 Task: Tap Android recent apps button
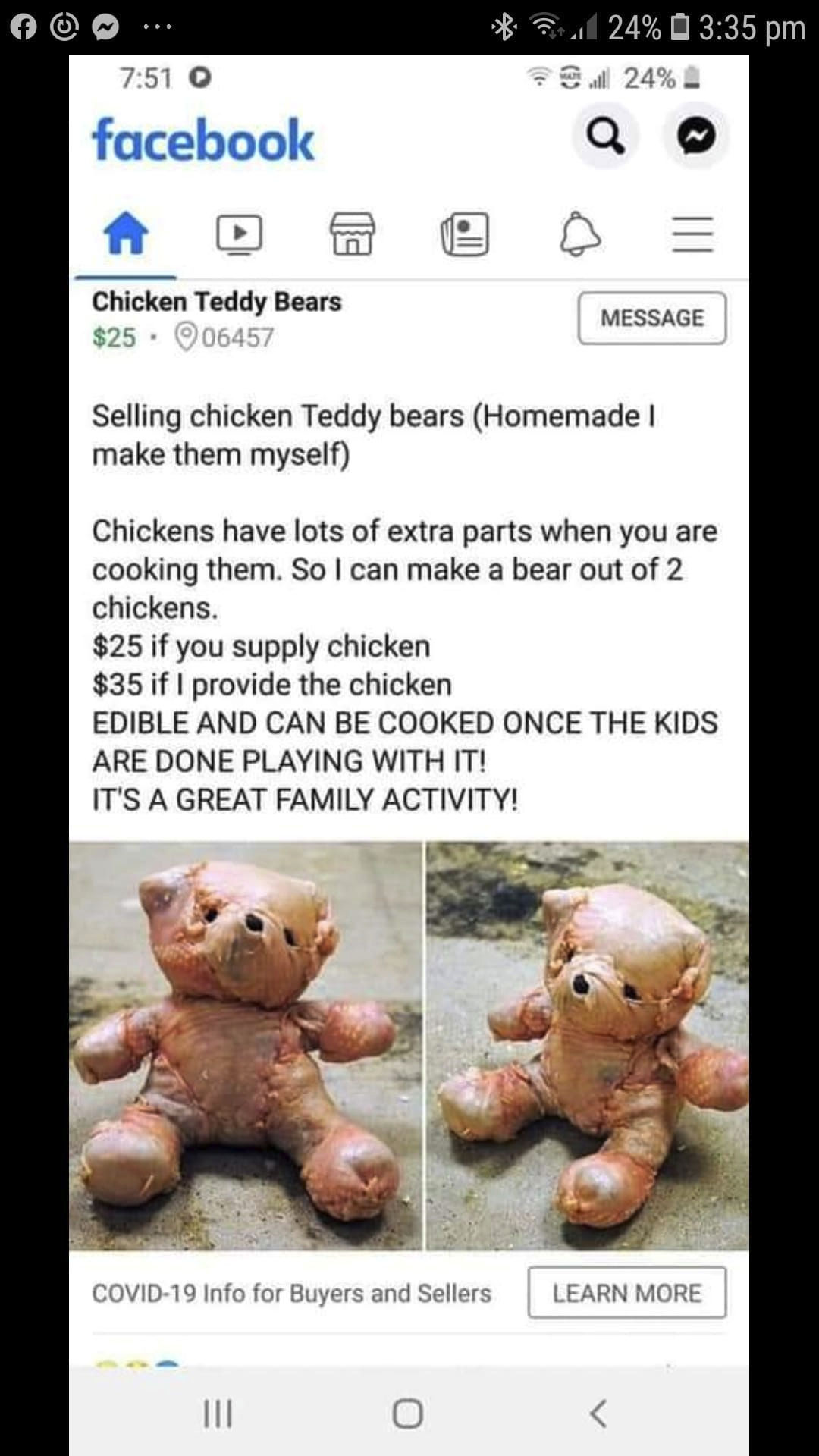click(x=218, y=1414)
